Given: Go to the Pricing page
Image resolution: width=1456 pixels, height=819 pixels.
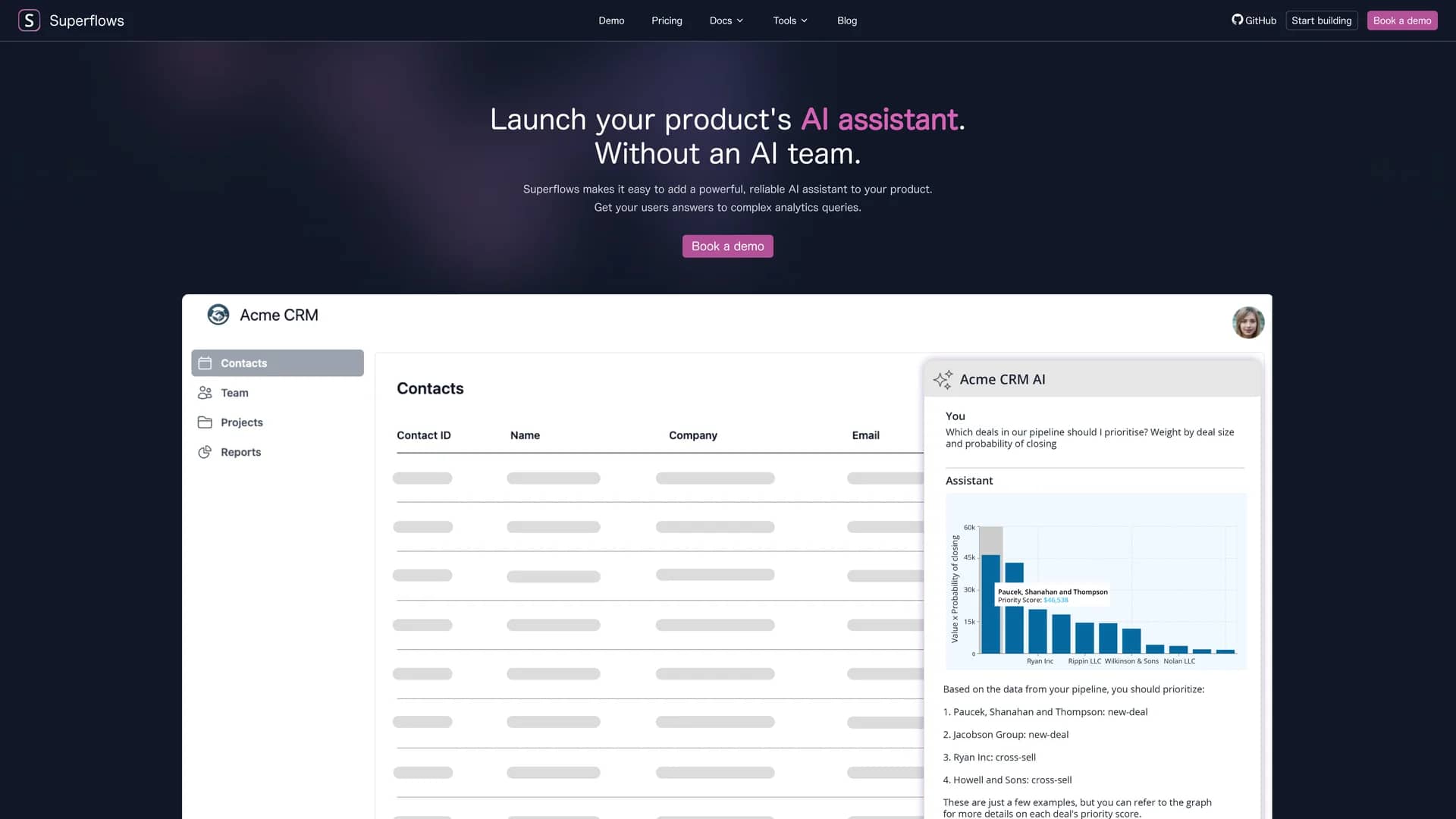Looking at the screenshot, I should (667, 20).
